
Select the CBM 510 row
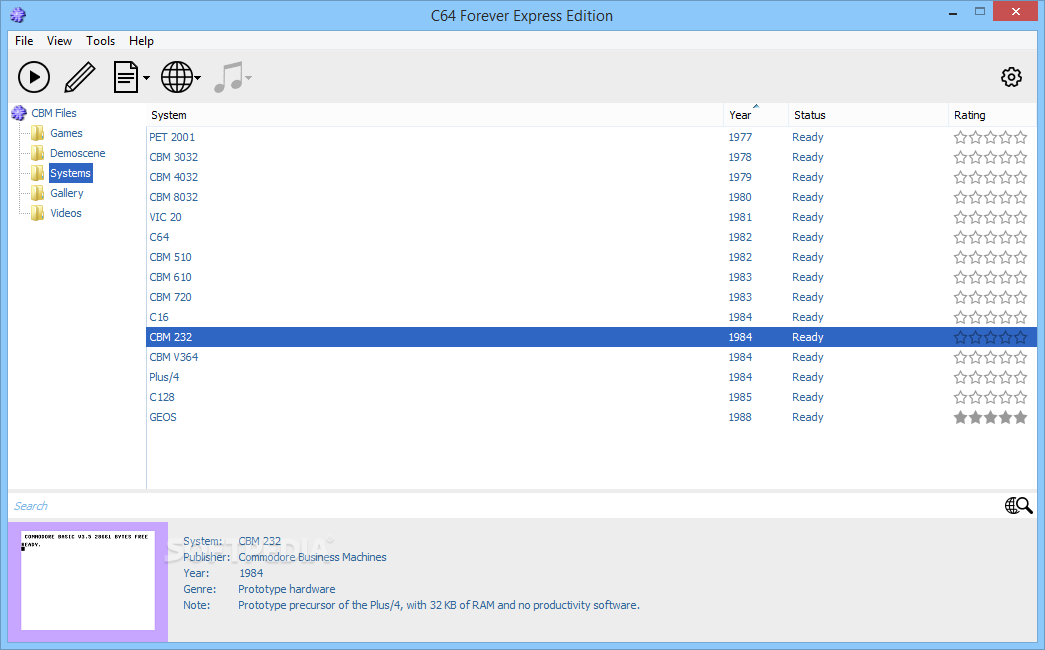click(x=591, y=257)
